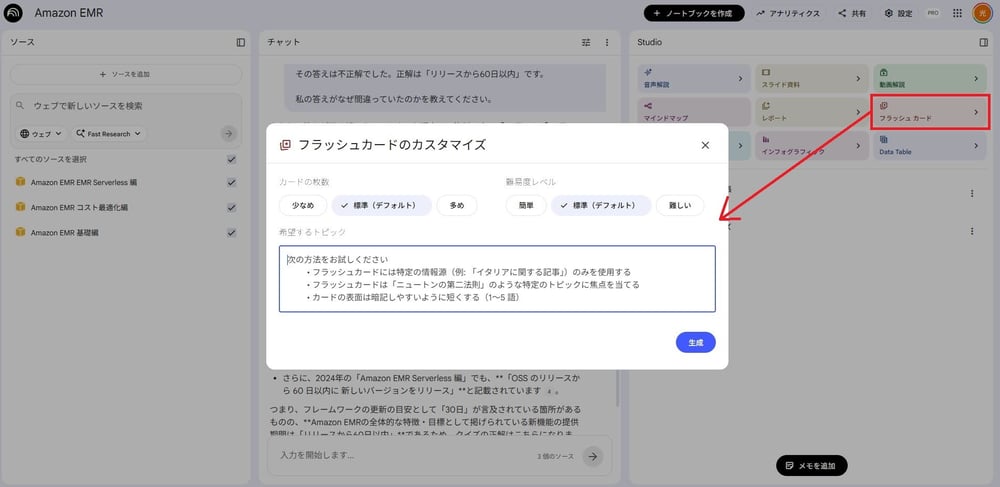
Task: Open フラッシュカード tile in Studio
Action: click(x=930, y=112)
